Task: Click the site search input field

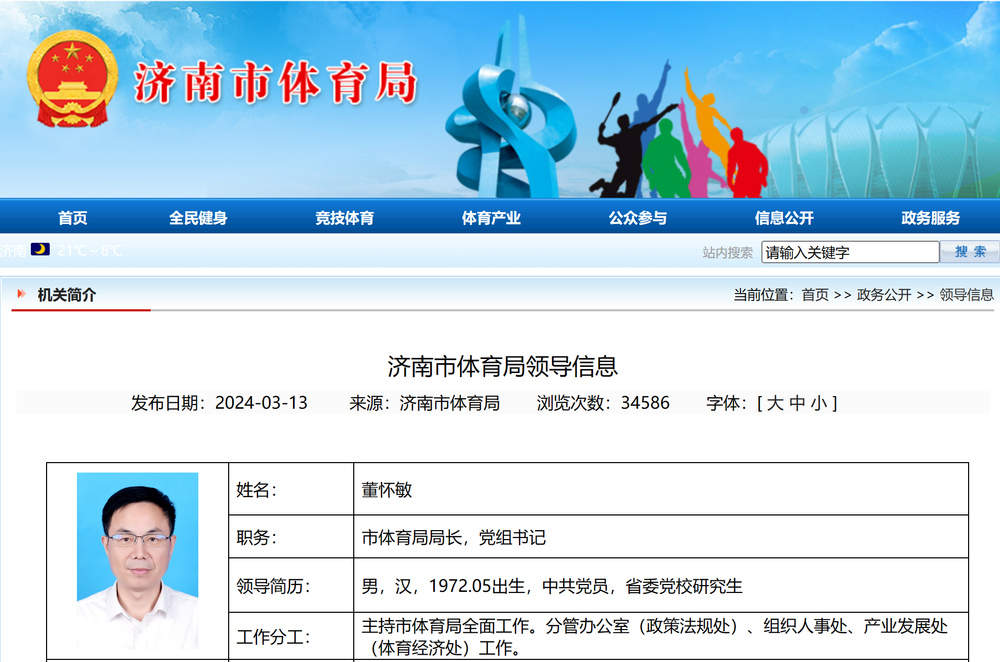Action: point(848,251)
